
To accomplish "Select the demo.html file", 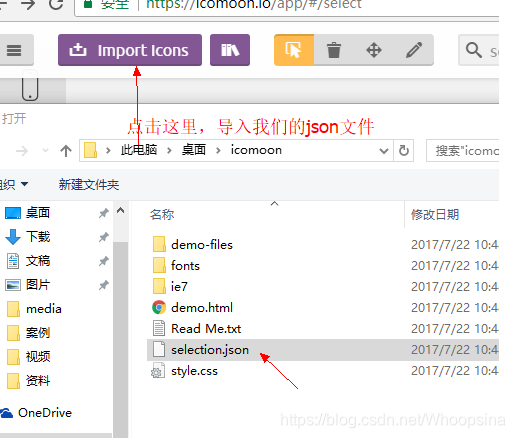I will pos(202,308).
